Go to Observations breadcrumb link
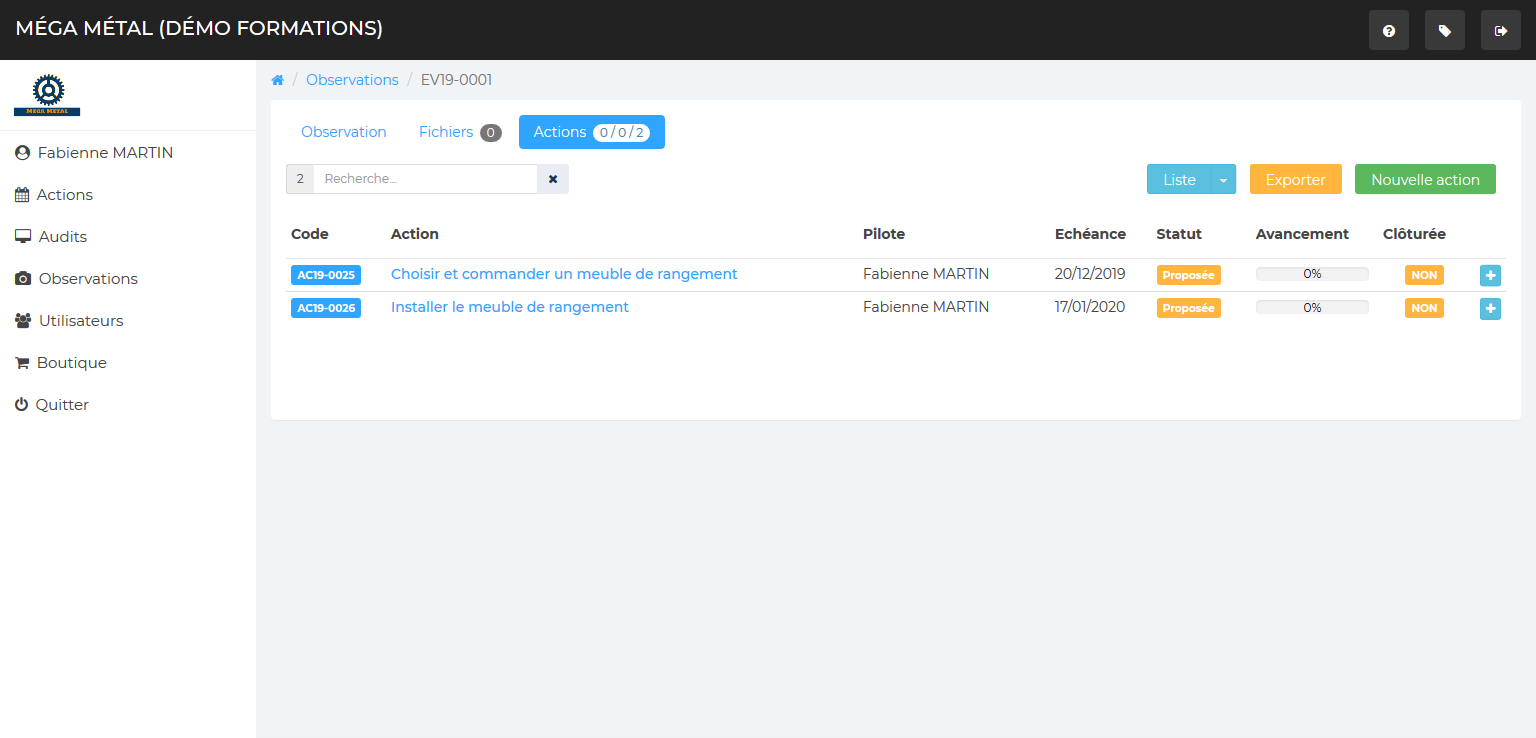 [352, 80]
